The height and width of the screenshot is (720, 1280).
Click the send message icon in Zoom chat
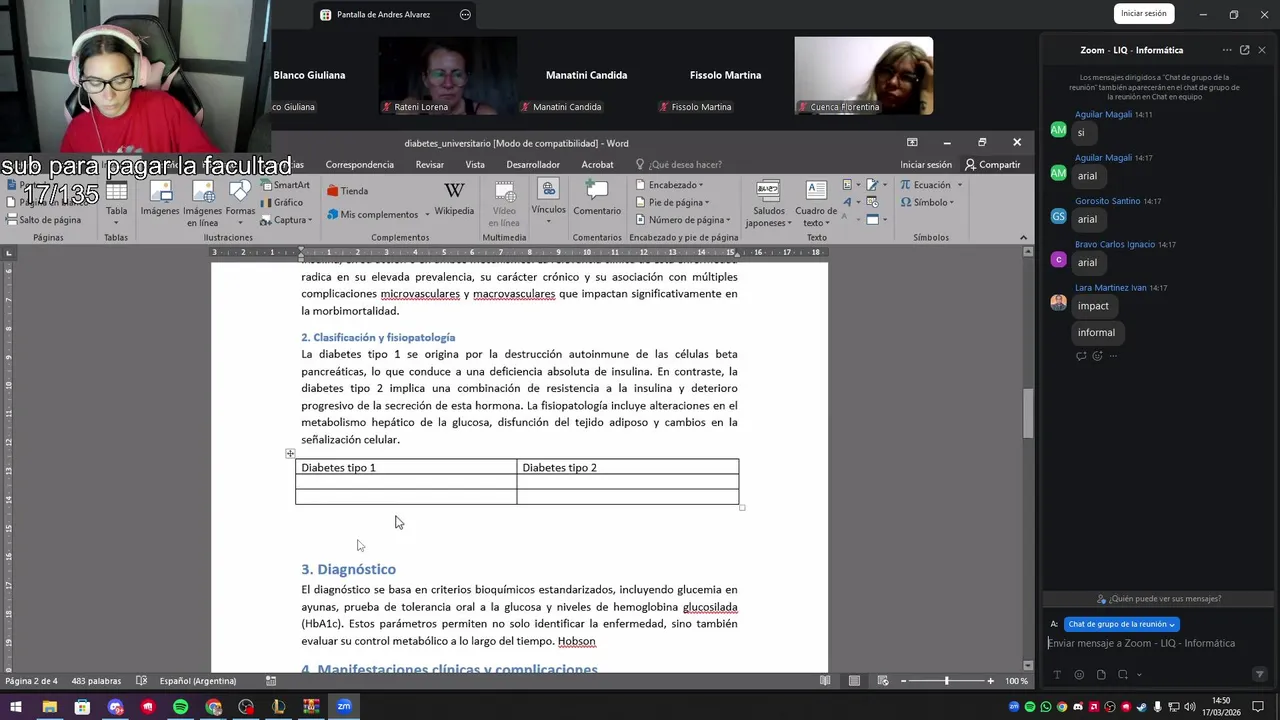pos(1259,675)
